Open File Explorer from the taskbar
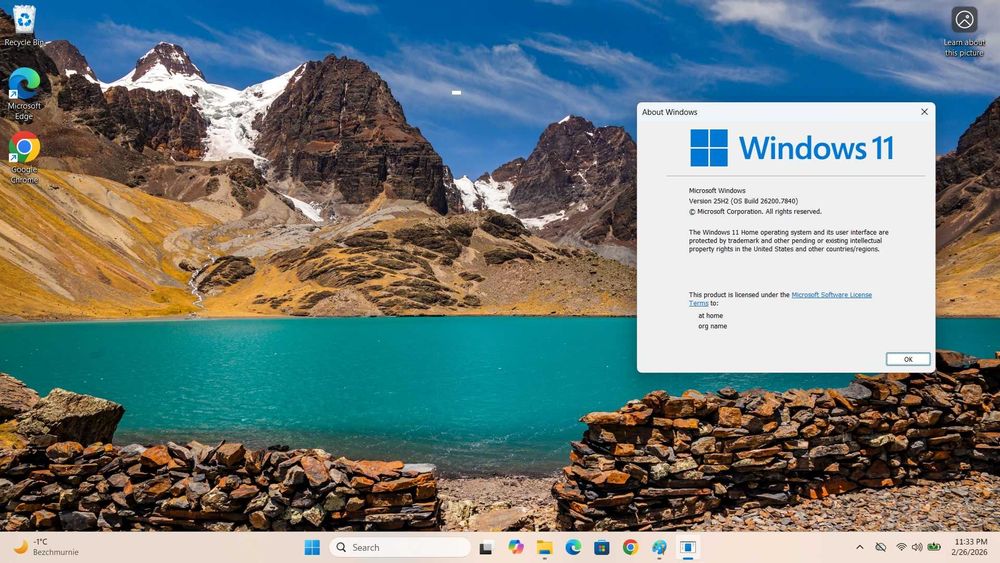The width and height of the screenshot is (1000, 563). 544,547
